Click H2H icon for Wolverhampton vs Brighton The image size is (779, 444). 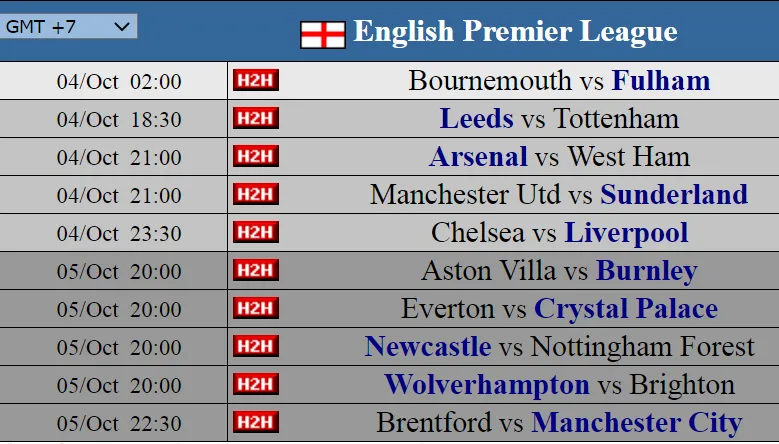pos(255,384)
